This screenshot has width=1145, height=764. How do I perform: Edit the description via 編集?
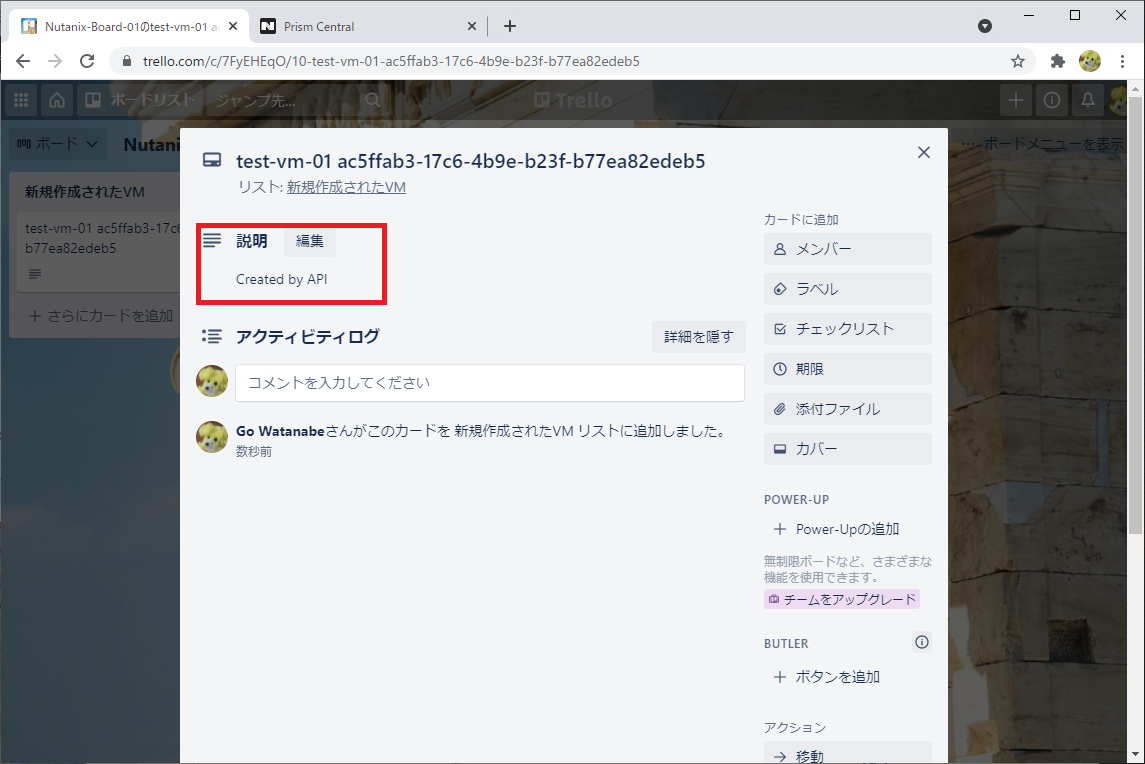(309, 240)
